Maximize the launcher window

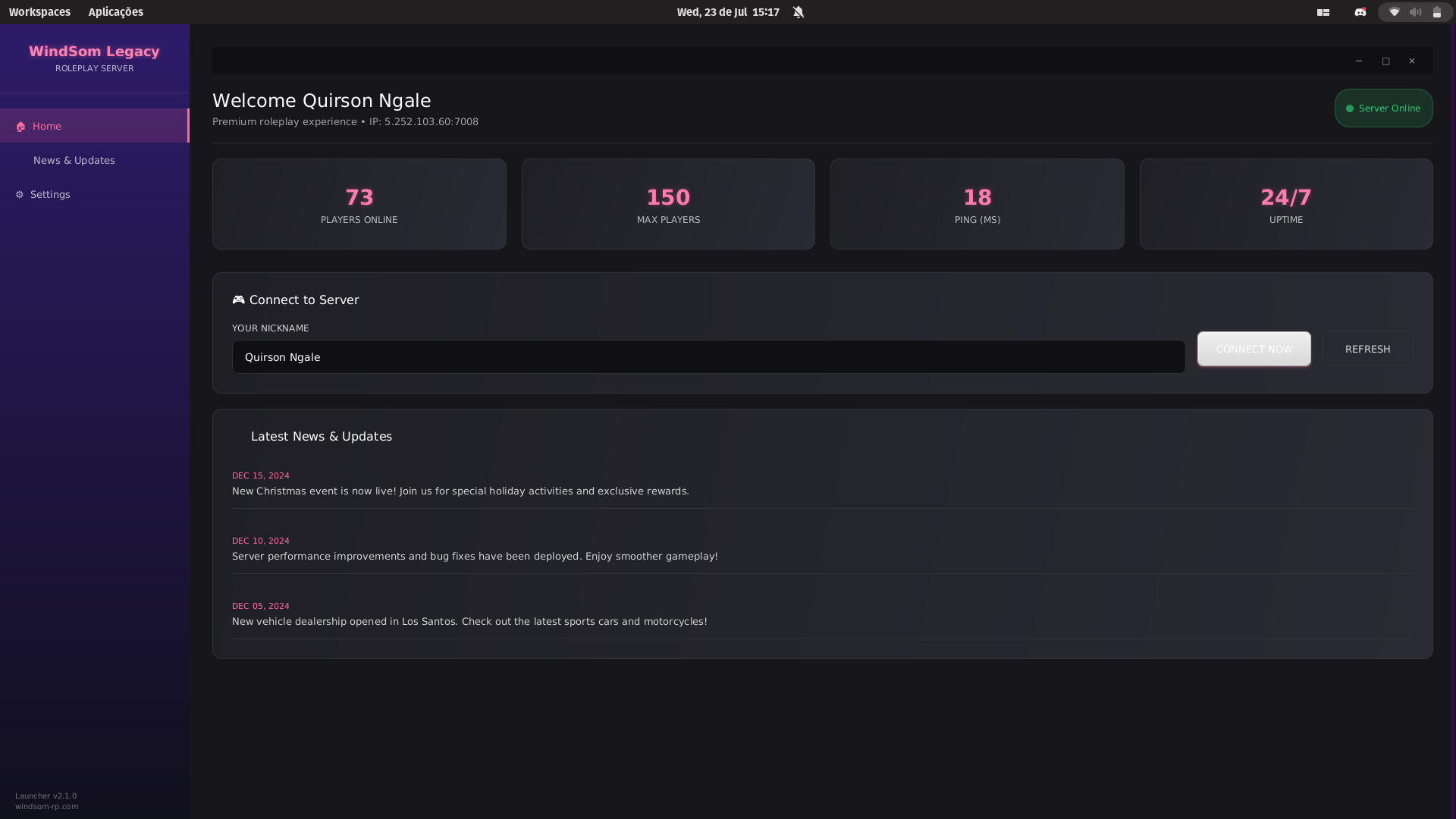pyautogui.click(x=1385, y=61)
